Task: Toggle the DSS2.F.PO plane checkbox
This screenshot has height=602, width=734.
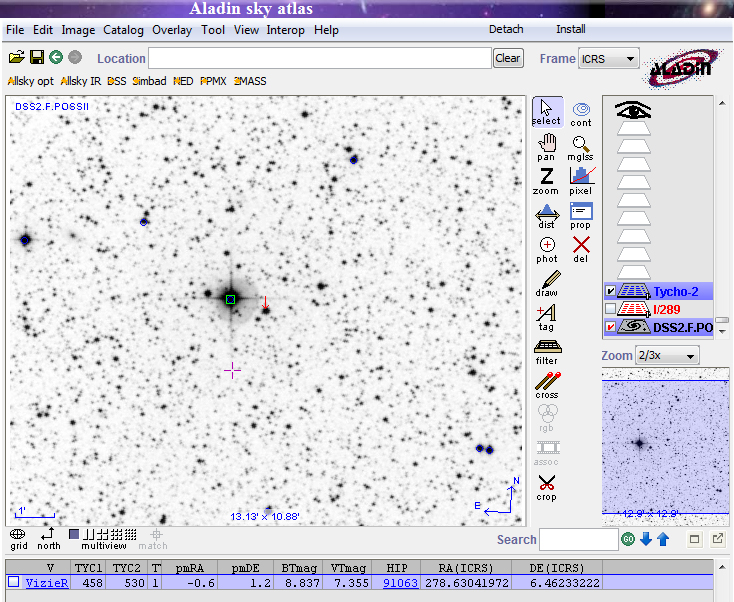Action: (610, 327)
